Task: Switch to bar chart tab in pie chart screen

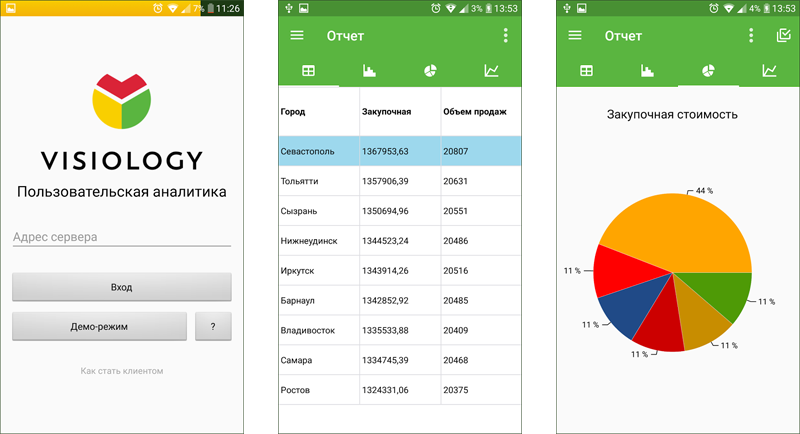Action: (x=647, y=71)
